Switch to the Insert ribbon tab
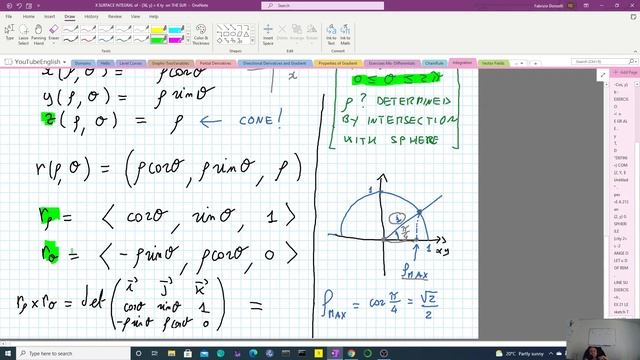Image resolution: width=640 pixels, height=360 pixels. (x=49, y=17)
